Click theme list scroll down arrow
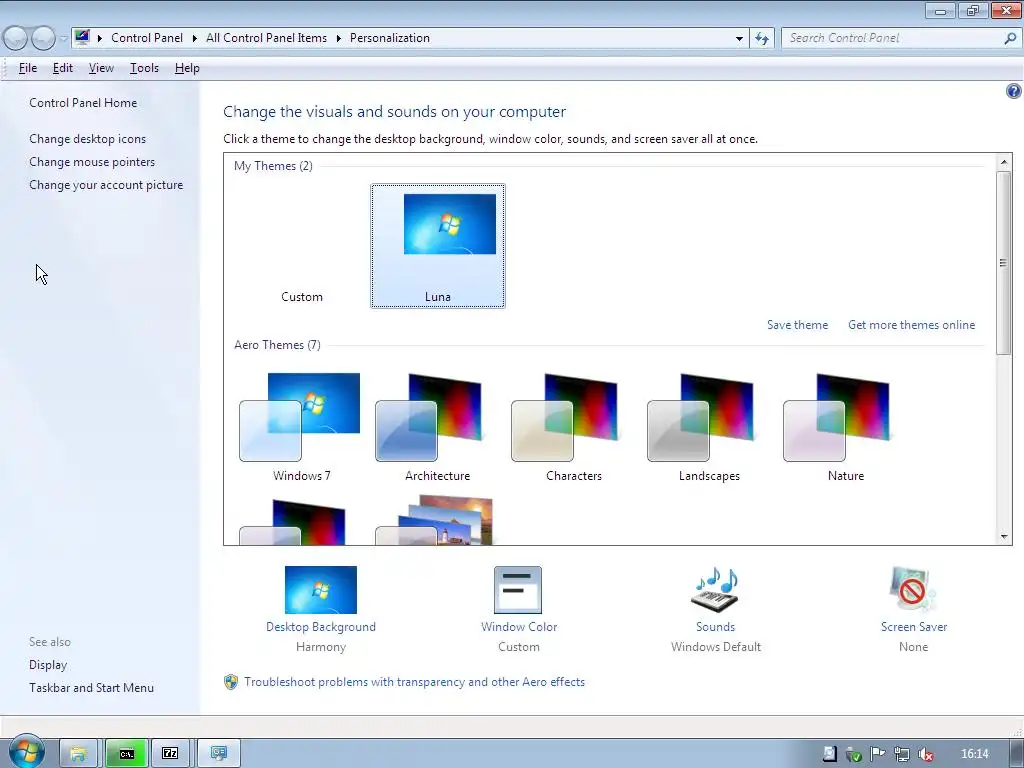The height and width of the screenshot is (768, 1024). (1004, 537)
